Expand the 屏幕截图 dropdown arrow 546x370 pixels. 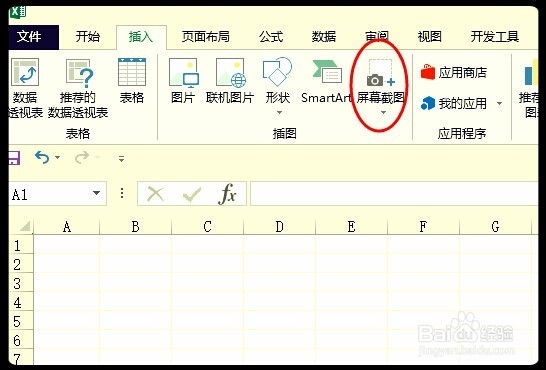click(x=383, y=112)
